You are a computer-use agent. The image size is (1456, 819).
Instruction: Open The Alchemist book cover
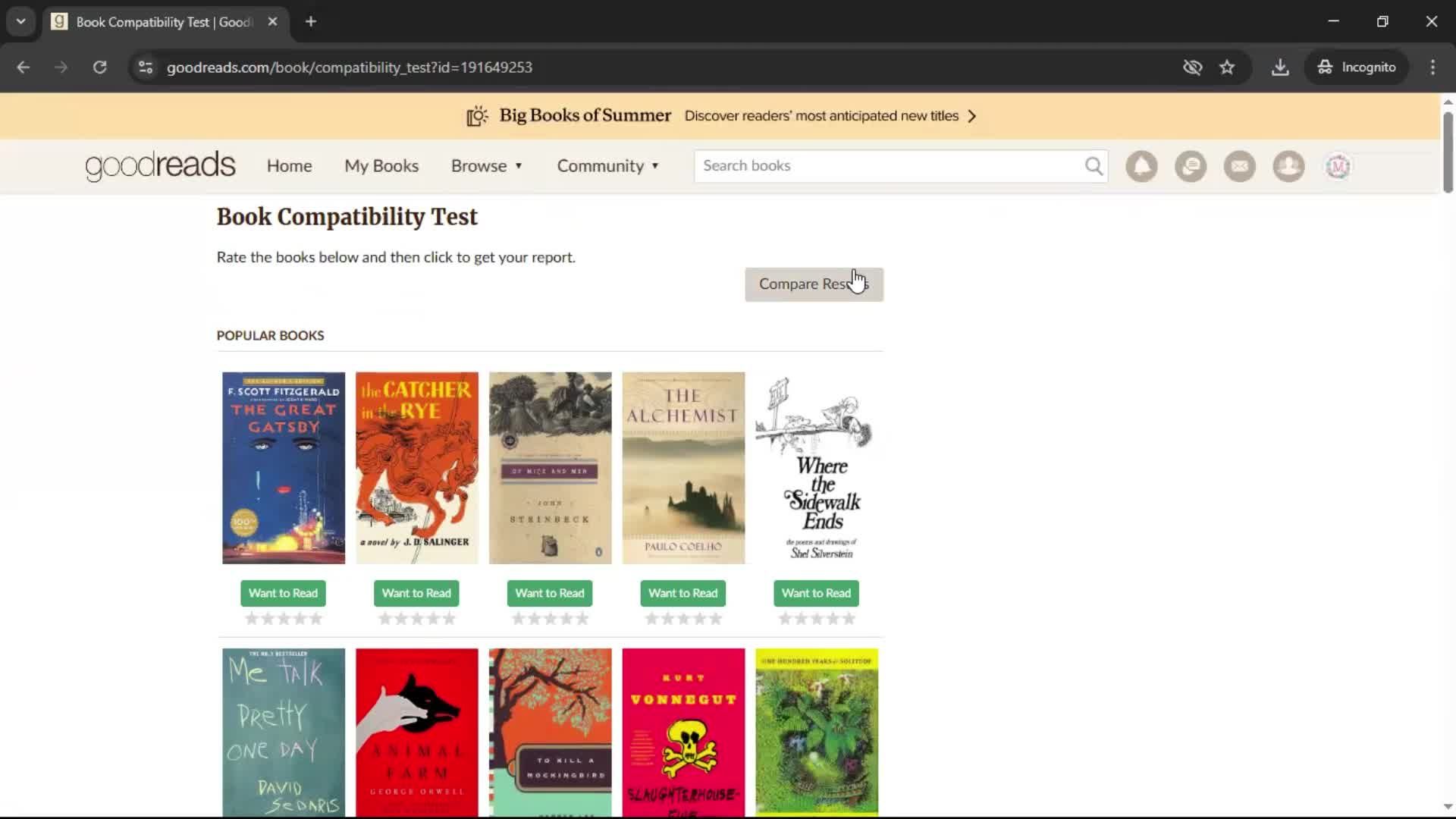(683, 468)
